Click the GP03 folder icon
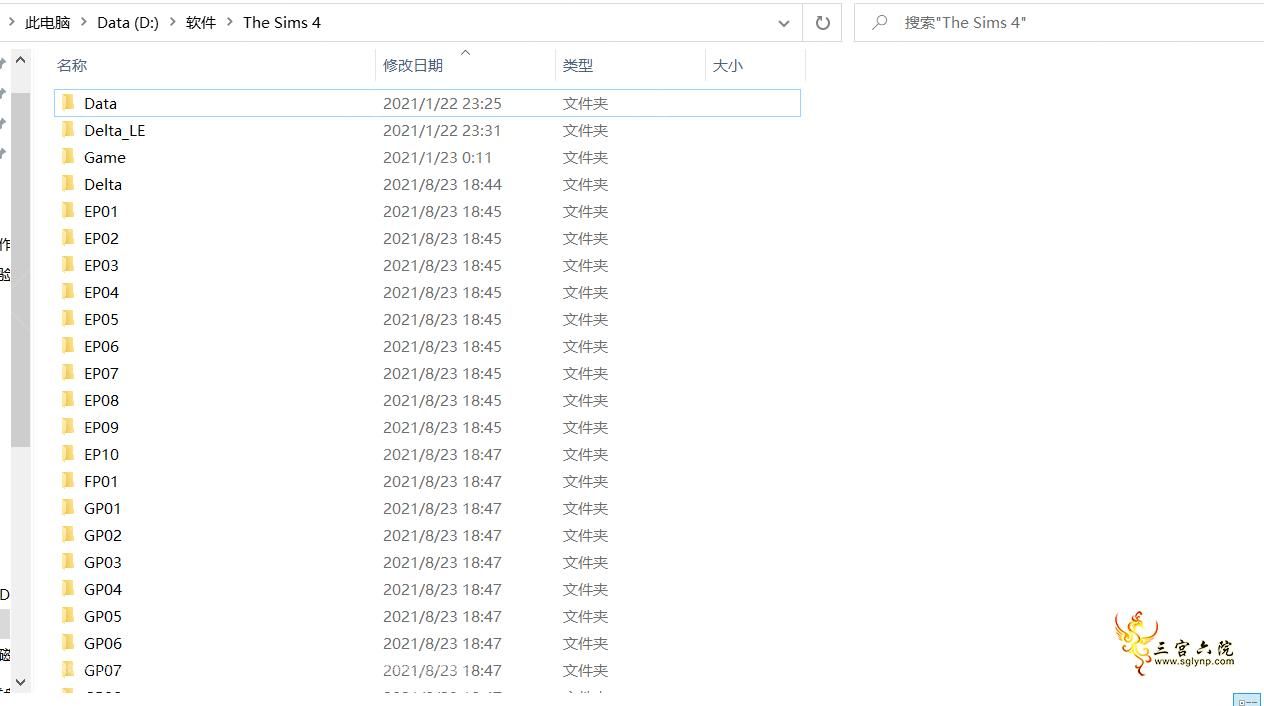This screenshot has width=1264, height=706. tap(68, 562)
